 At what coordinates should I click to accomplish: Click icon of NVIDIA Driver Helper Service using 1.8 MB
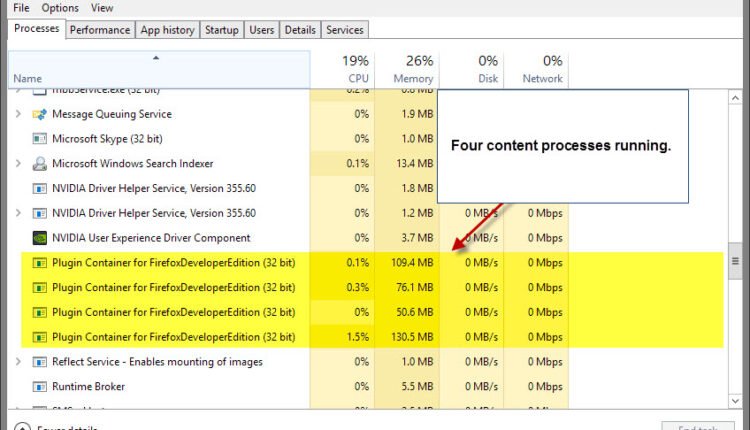click(x=39, y=188)
